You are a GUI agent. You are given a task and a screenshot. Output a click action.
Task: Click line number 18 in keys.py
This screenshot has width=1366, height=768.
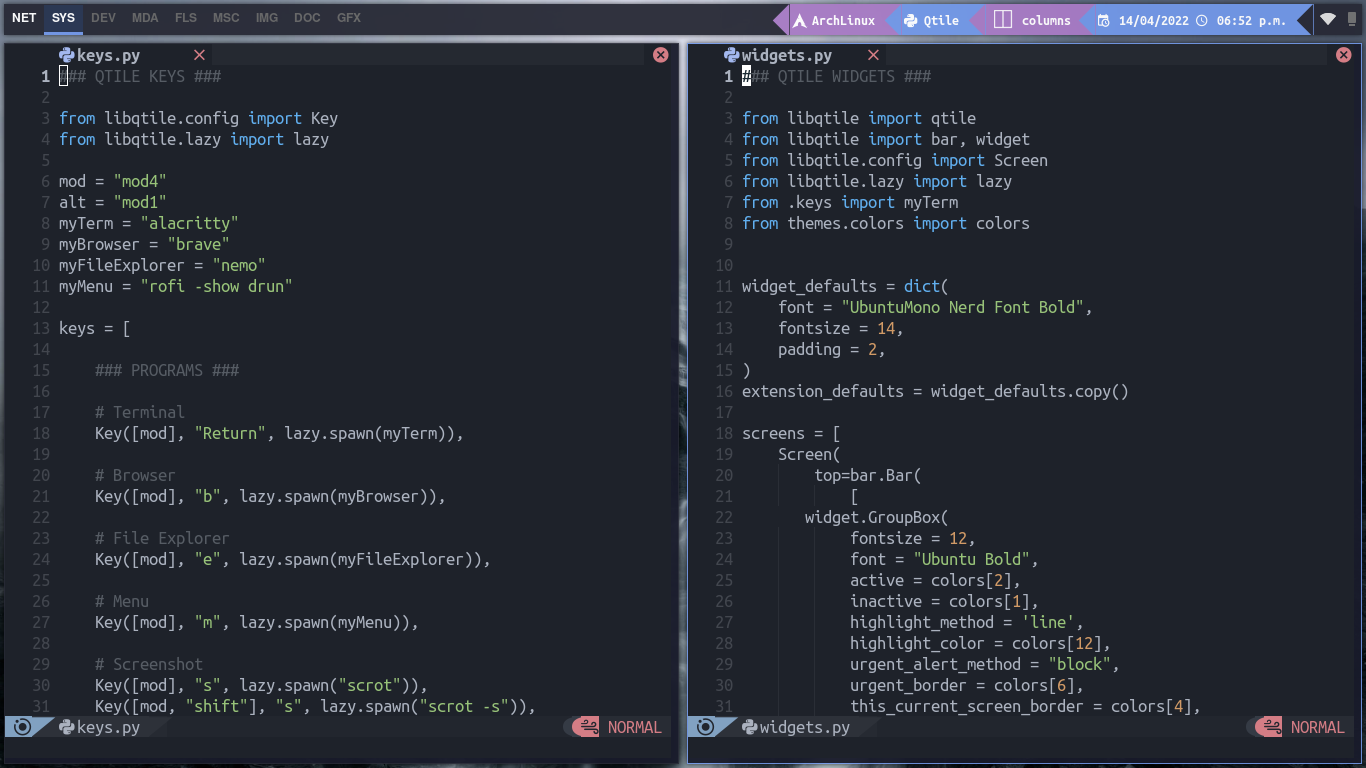pyautogui.click(x=42, y=433)
